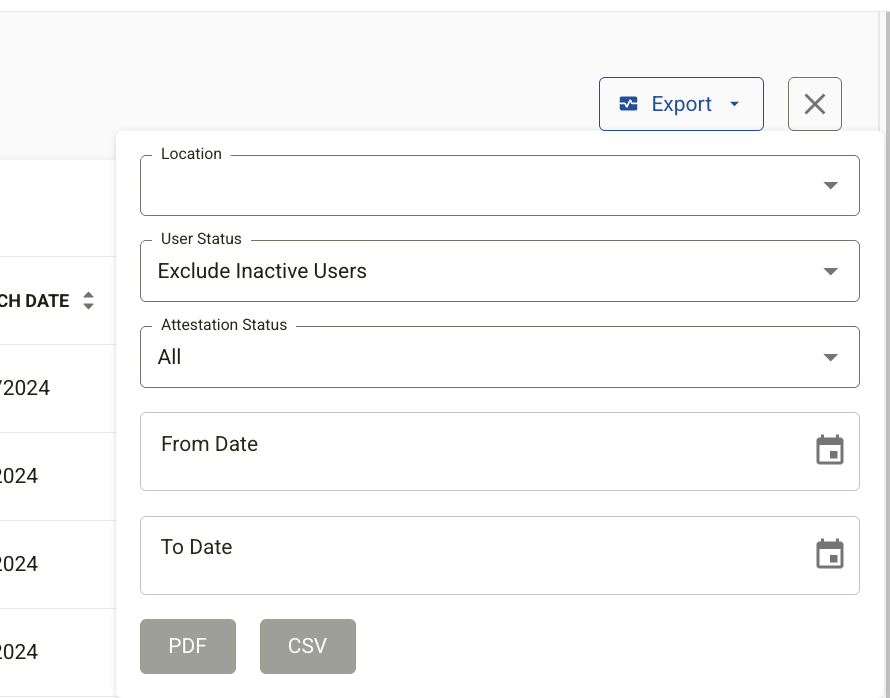Open User Status dropdown
Screen dimensions: 890x698
(x=499, y=271)
